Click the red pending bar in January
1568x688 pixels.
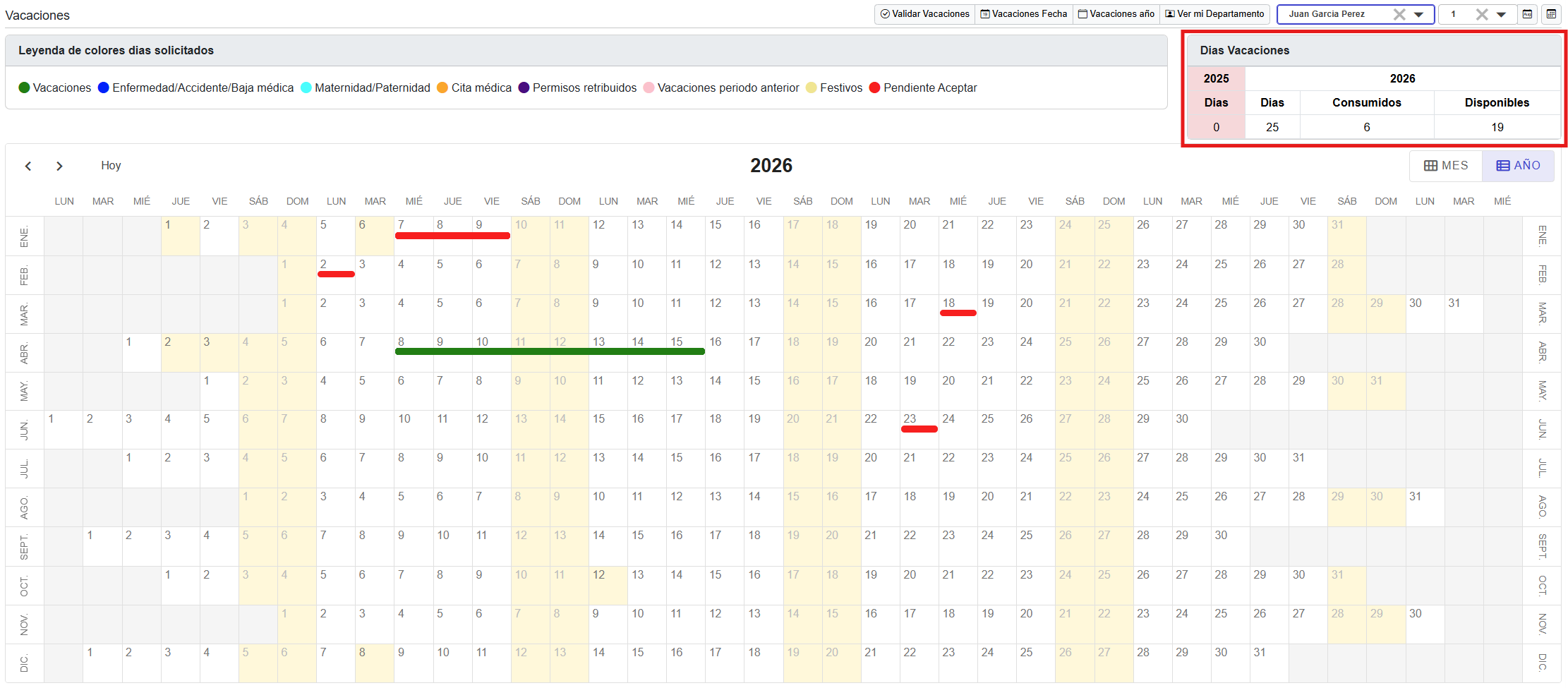[x=452, y=236]
